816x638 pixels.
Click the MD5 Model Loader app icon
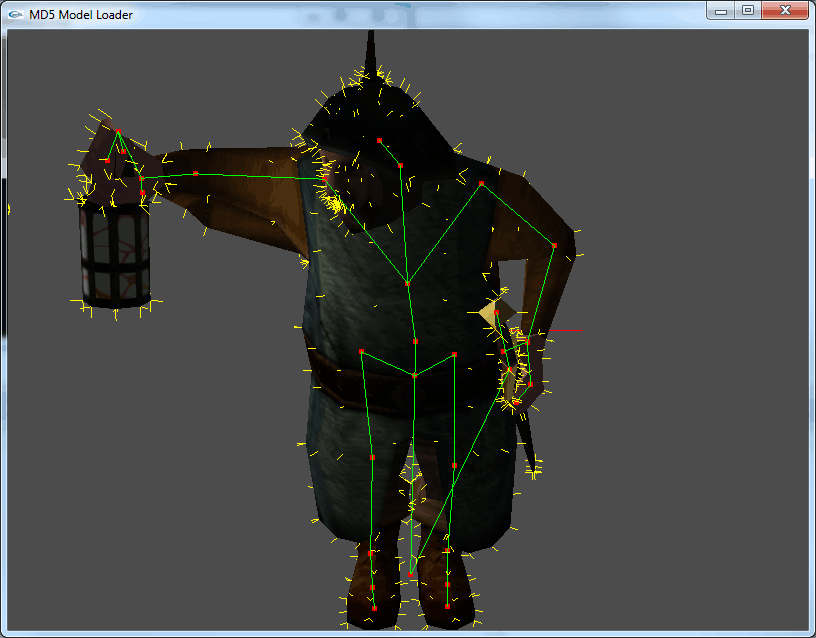[16, 15]
